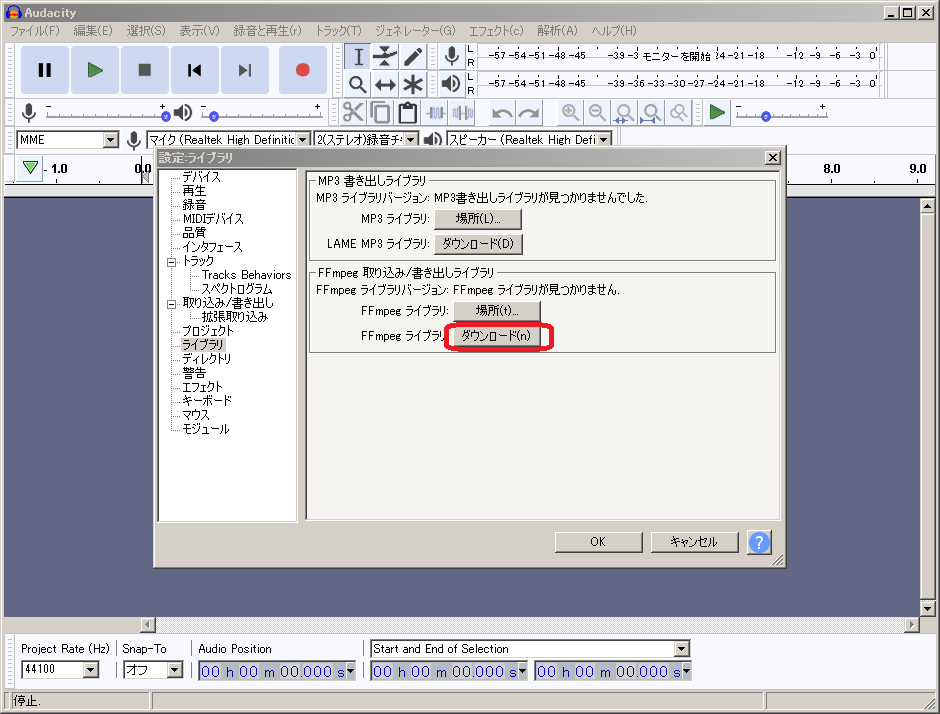
Task: Adjust the recording volume slider
Action: point(108,114)
